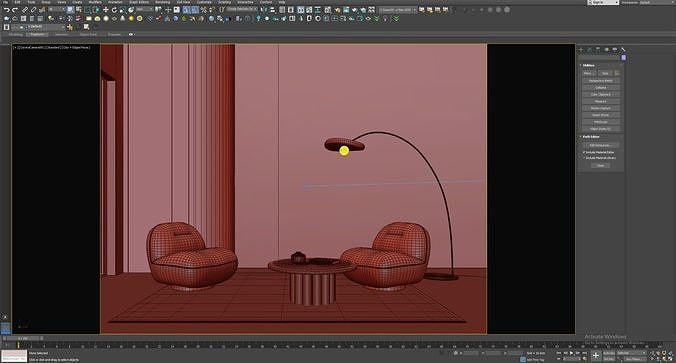Click the Undo arrow icon
This screenshot has width=676, height=363.
pos(6,9)
